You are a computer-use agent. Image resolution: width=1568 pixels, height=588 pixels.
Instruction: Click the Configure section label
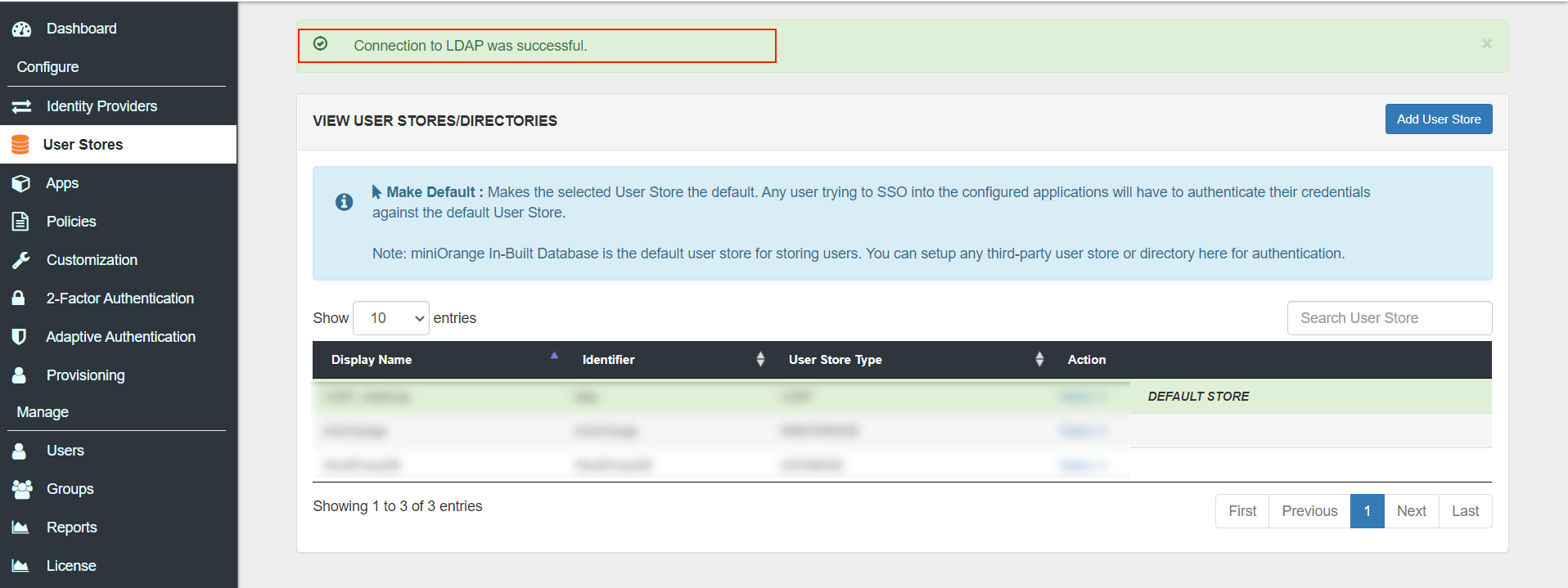48,67
